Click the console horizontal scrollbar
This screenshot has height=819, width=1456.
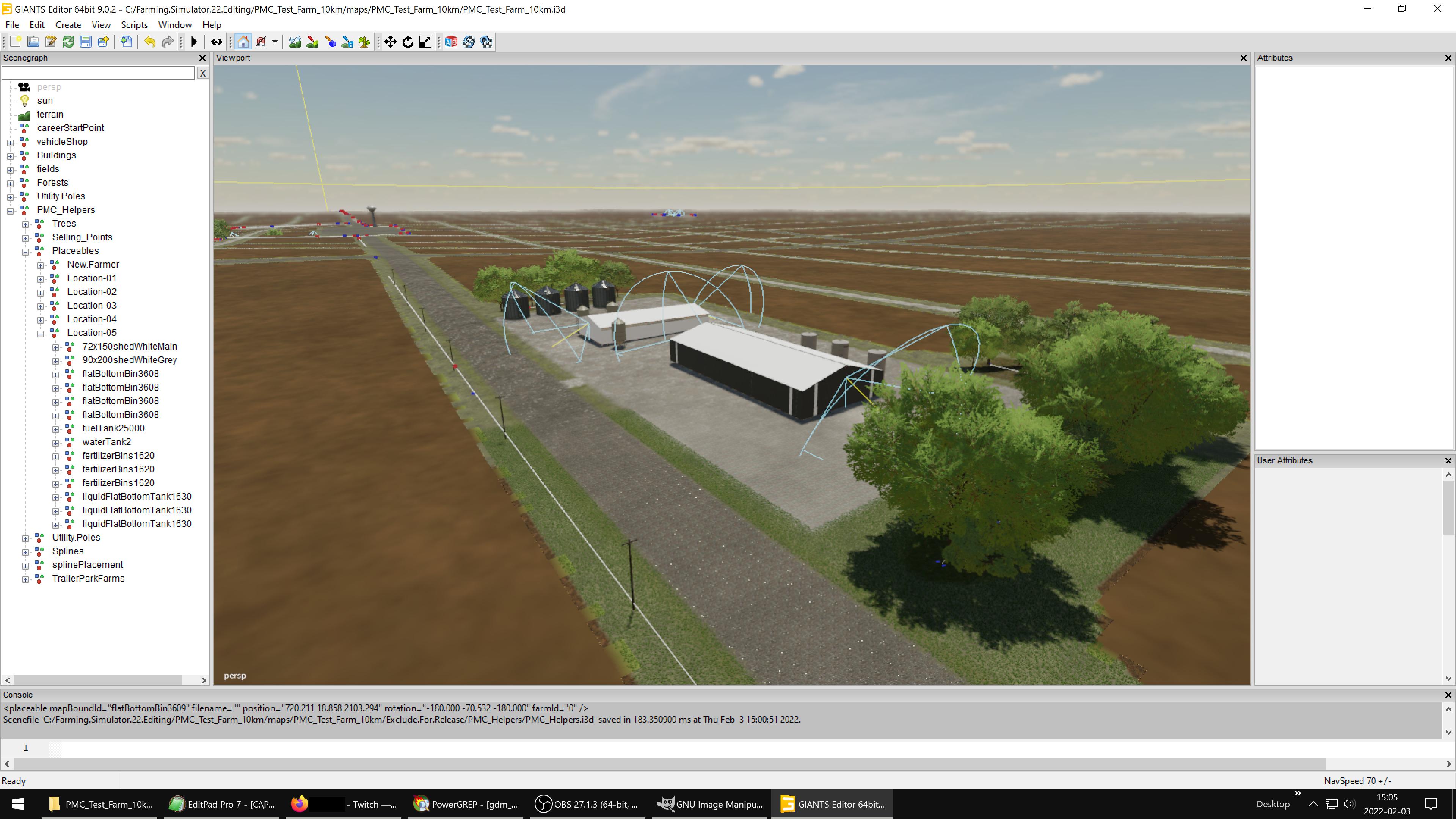click(669, 764)
